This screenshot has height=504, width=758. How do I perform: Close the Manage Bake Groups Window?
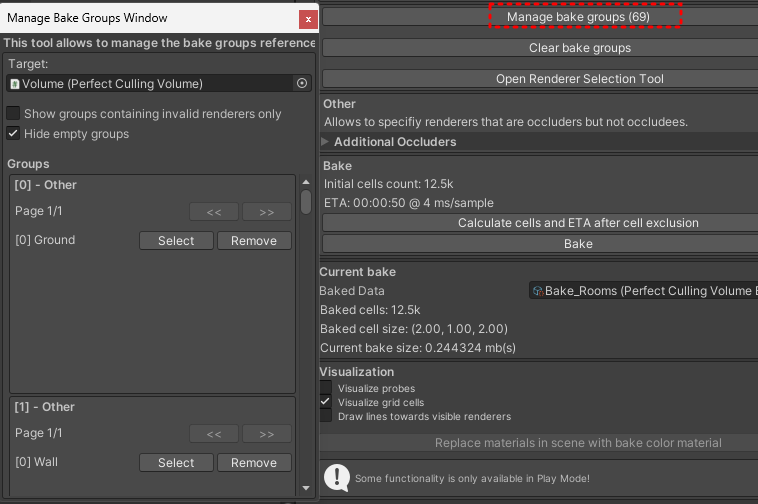[308, 19]
